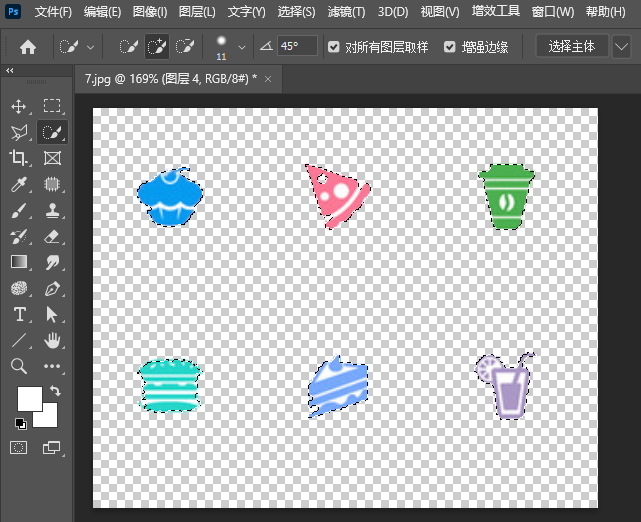This screenshot has height=522, width=641.
Task: Choose the Zoom magnifier tool
Action: point(19,366)
